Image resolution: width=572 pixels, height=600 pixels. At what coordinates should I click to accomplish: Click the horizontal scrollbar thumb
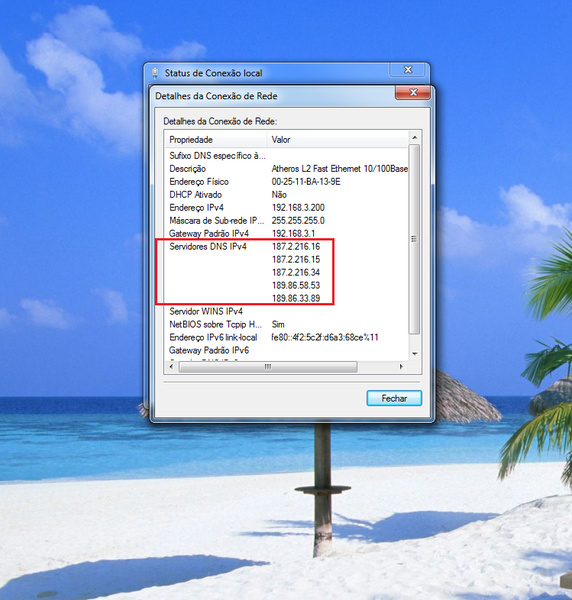point(268,367)
